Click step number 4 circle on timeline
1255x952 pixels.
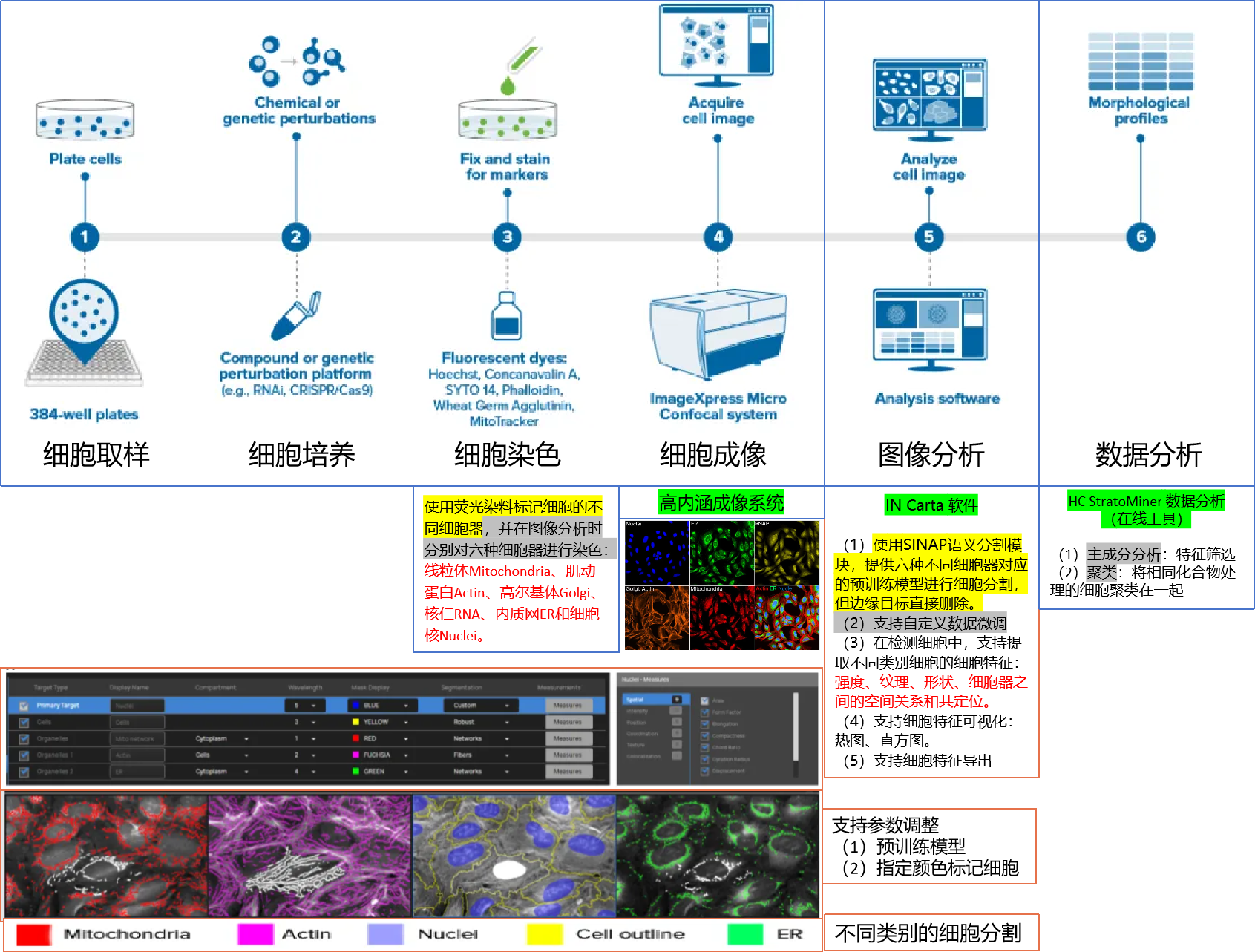[718, 237]
